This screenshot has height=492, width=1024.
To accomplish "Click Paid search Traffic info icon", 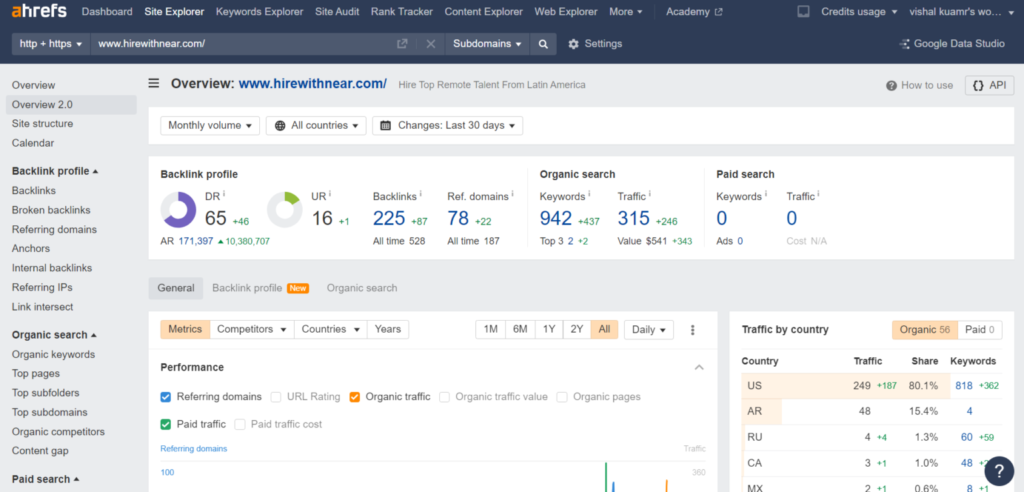I will click(x=818, y=193).
